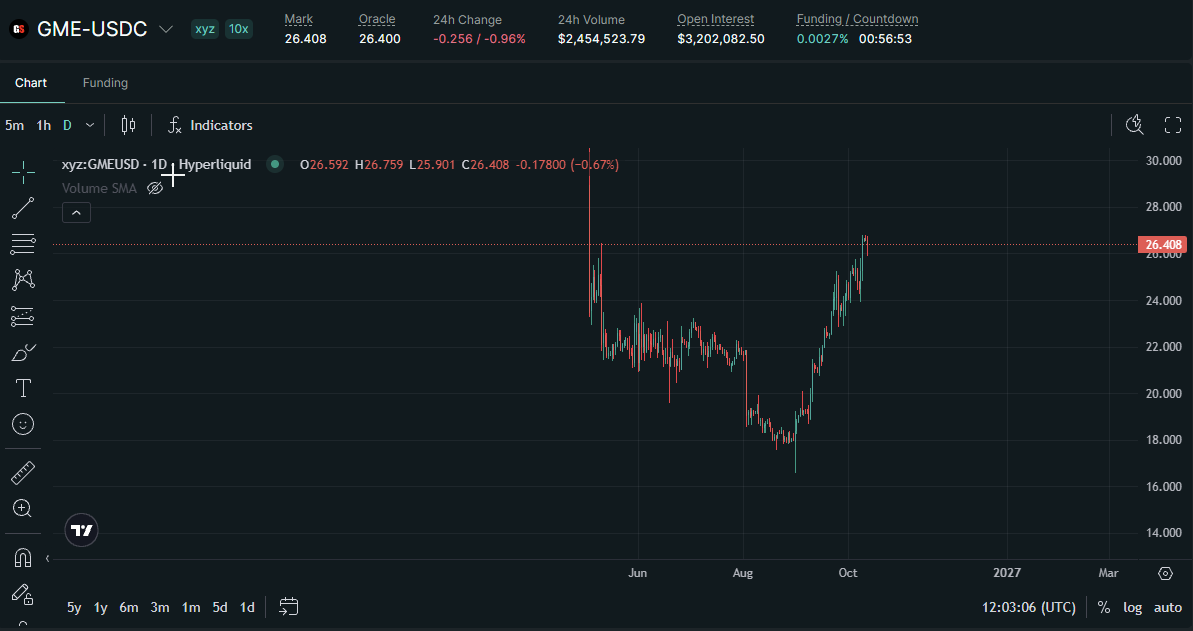Image resolution: width=1193 pixels, height=631 pixels.
Task: Click the Oct label on time axis
Action: click(848, 572)
